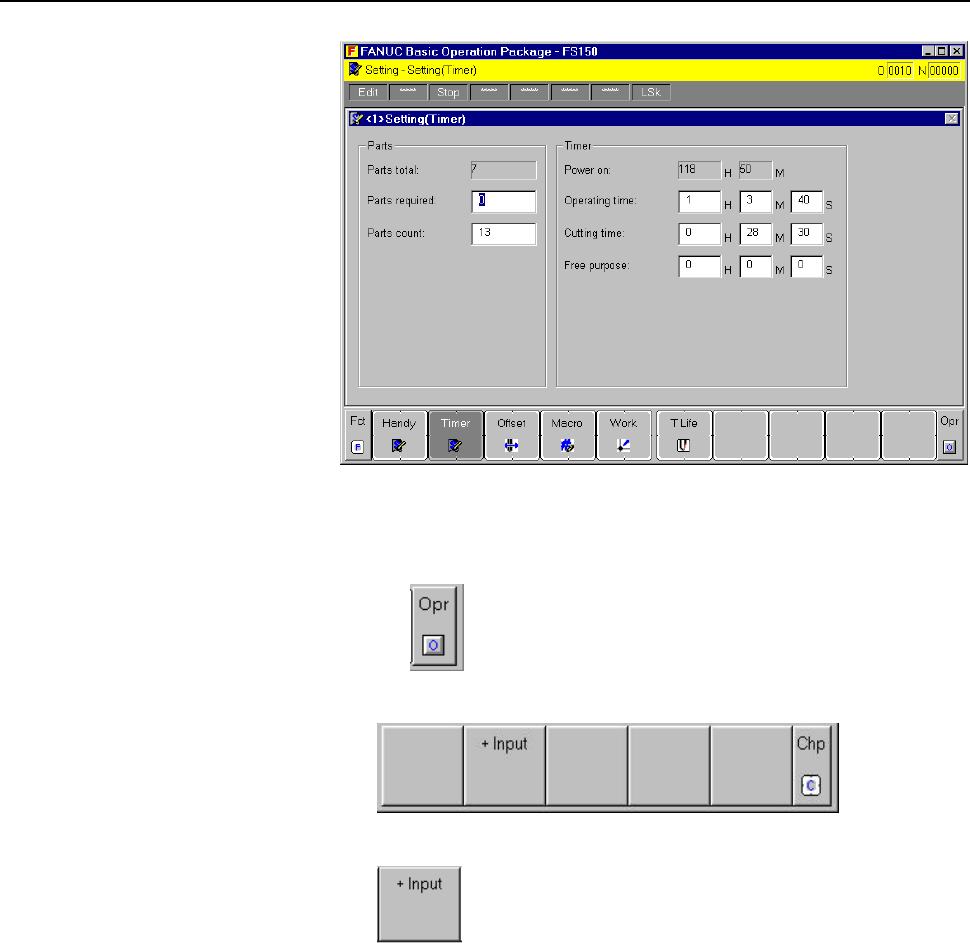Click the Free purpose seconds field

[x=807, y=266]
